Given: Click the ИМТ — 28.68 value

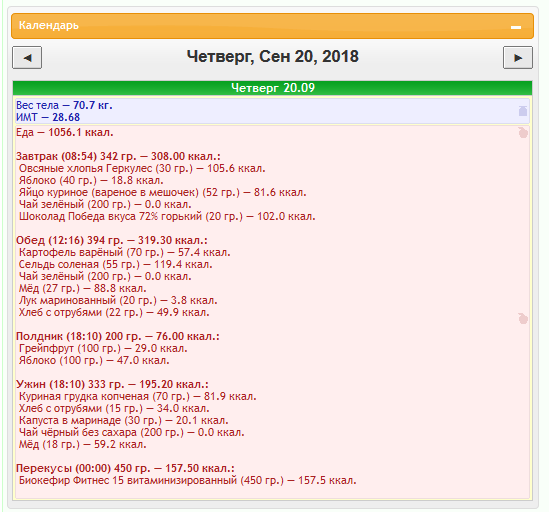Looking at the screenshot, I should [x=48, y=117].
